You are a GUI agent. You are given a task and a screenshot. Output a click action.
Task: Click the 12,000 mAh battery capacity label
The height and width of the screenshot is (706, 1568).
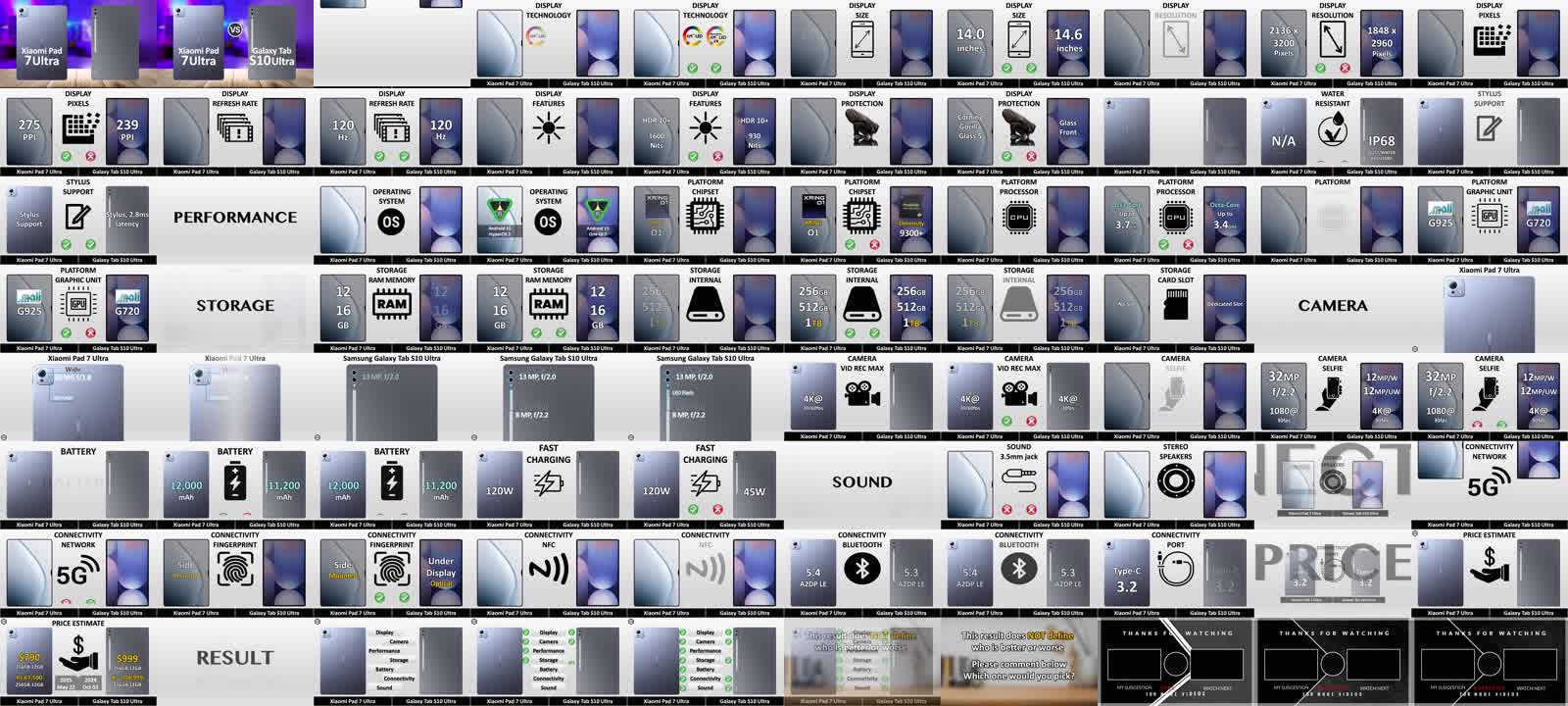pyautogui.click(x=186, y=486)
